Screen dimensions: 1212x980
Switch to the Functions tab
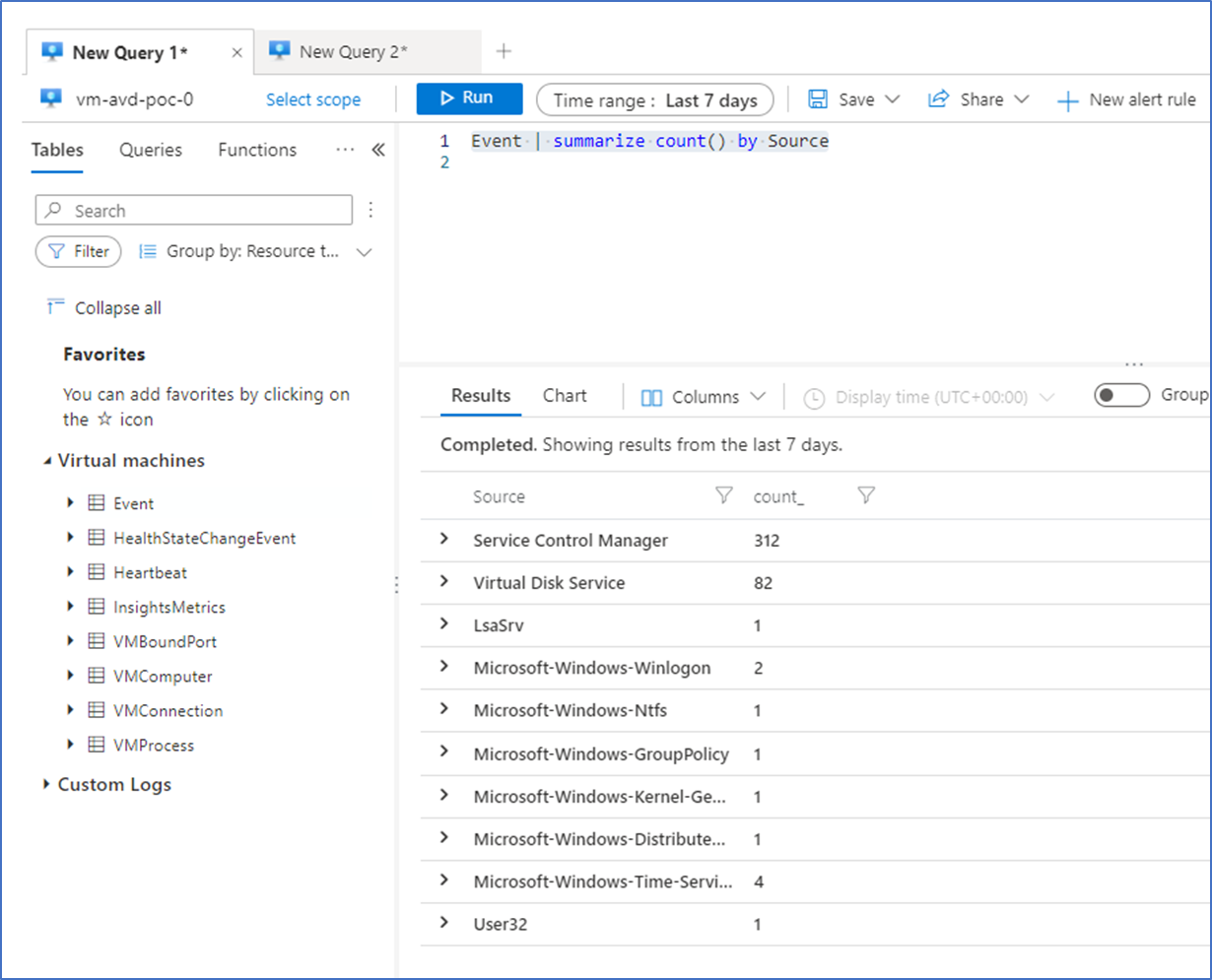click(257, 150)
